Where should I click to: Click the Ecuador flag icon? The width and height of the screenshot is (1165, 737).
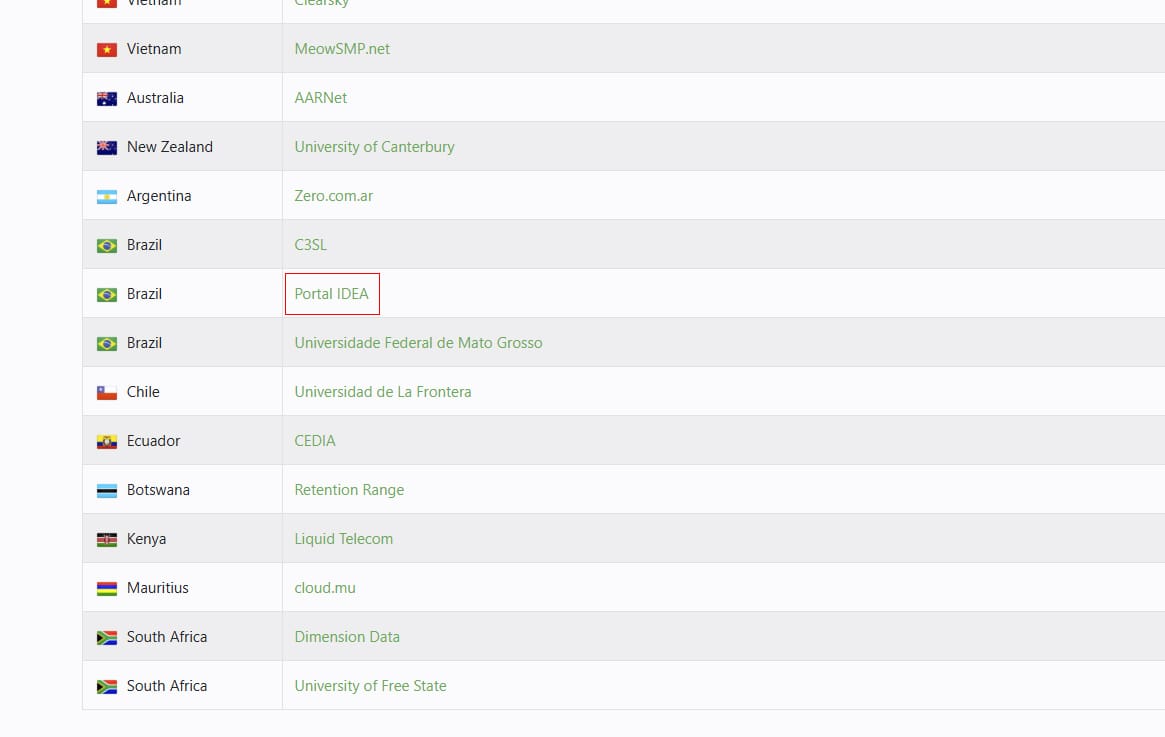pyautogui.click(x=107, y=442)
